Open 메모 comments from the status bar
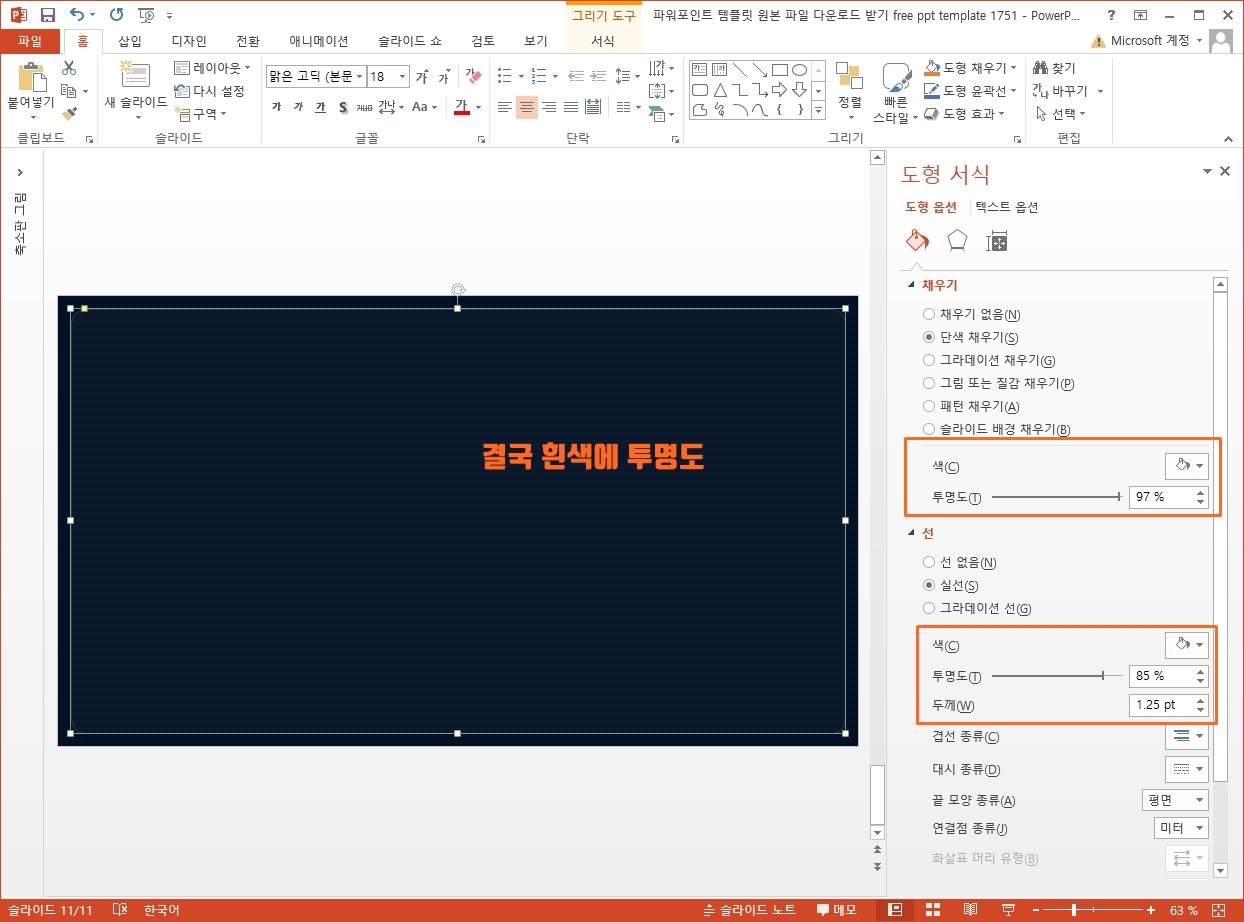 (x=836, y=910)
